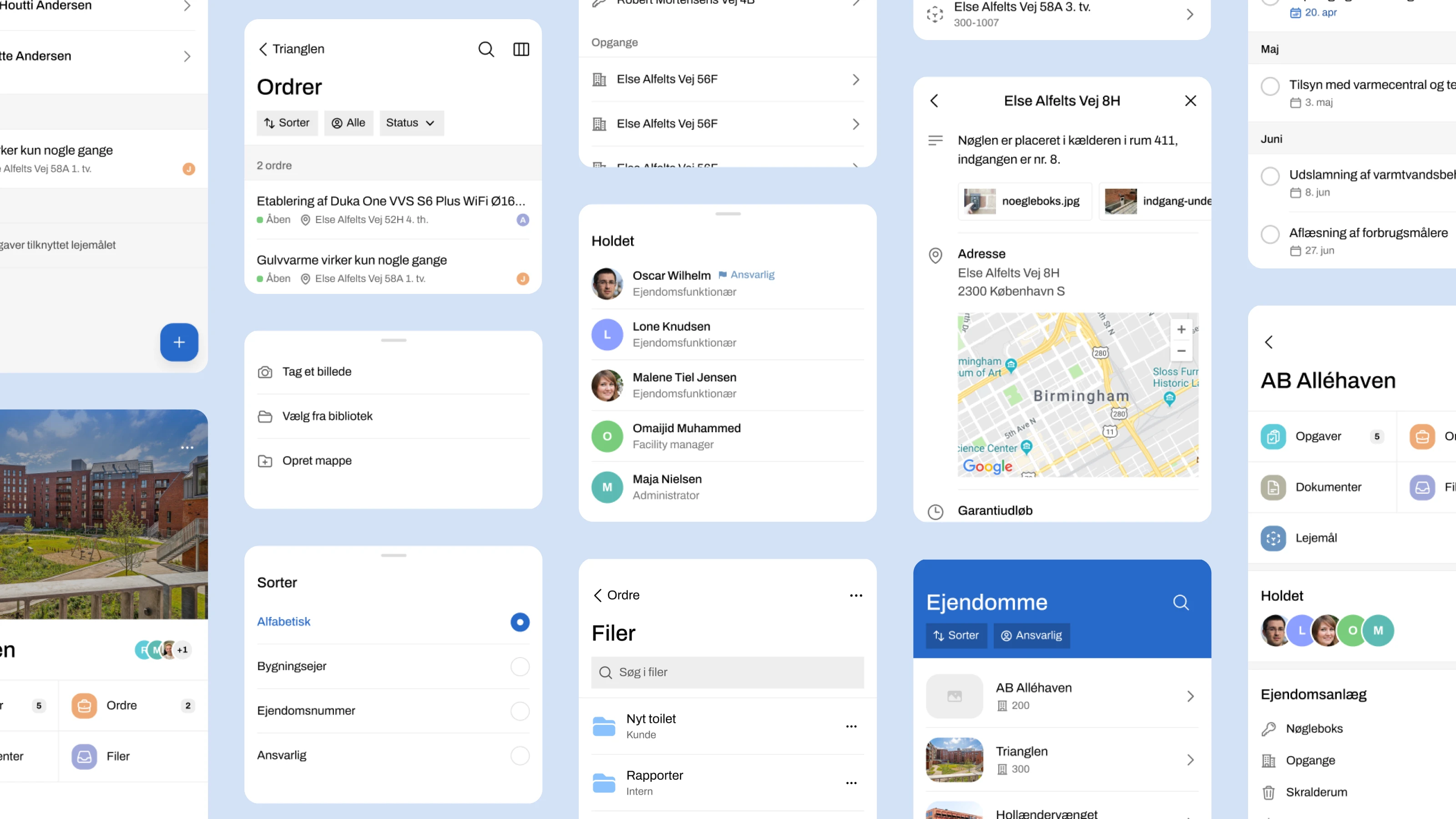Viewport: 1456px width, 819px height.
Task: Click the search icon in Ejendomme header
Action: coord(1181,602)
